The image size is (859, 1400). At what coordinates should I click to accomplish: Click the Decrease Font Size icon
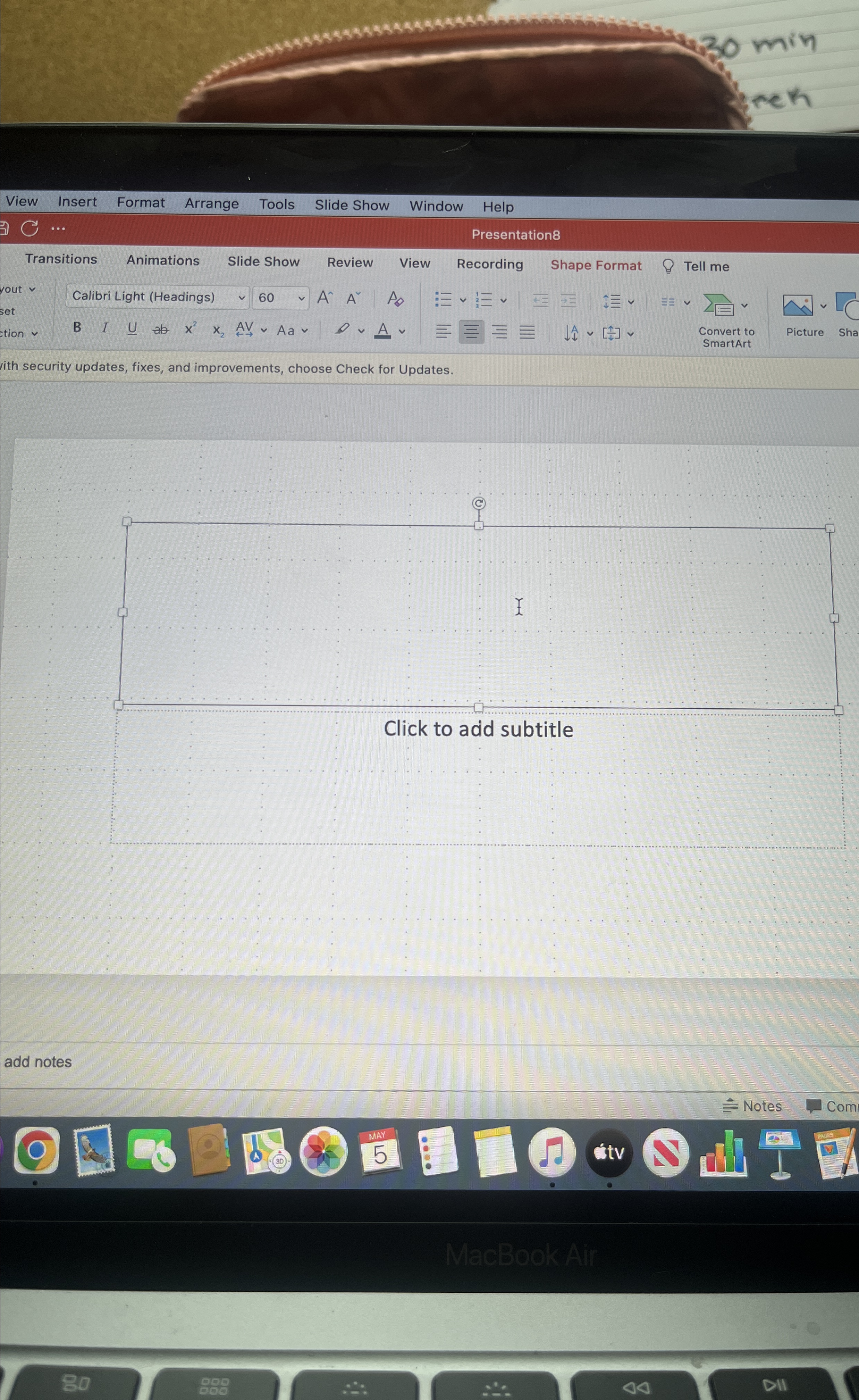click(353, 298)
